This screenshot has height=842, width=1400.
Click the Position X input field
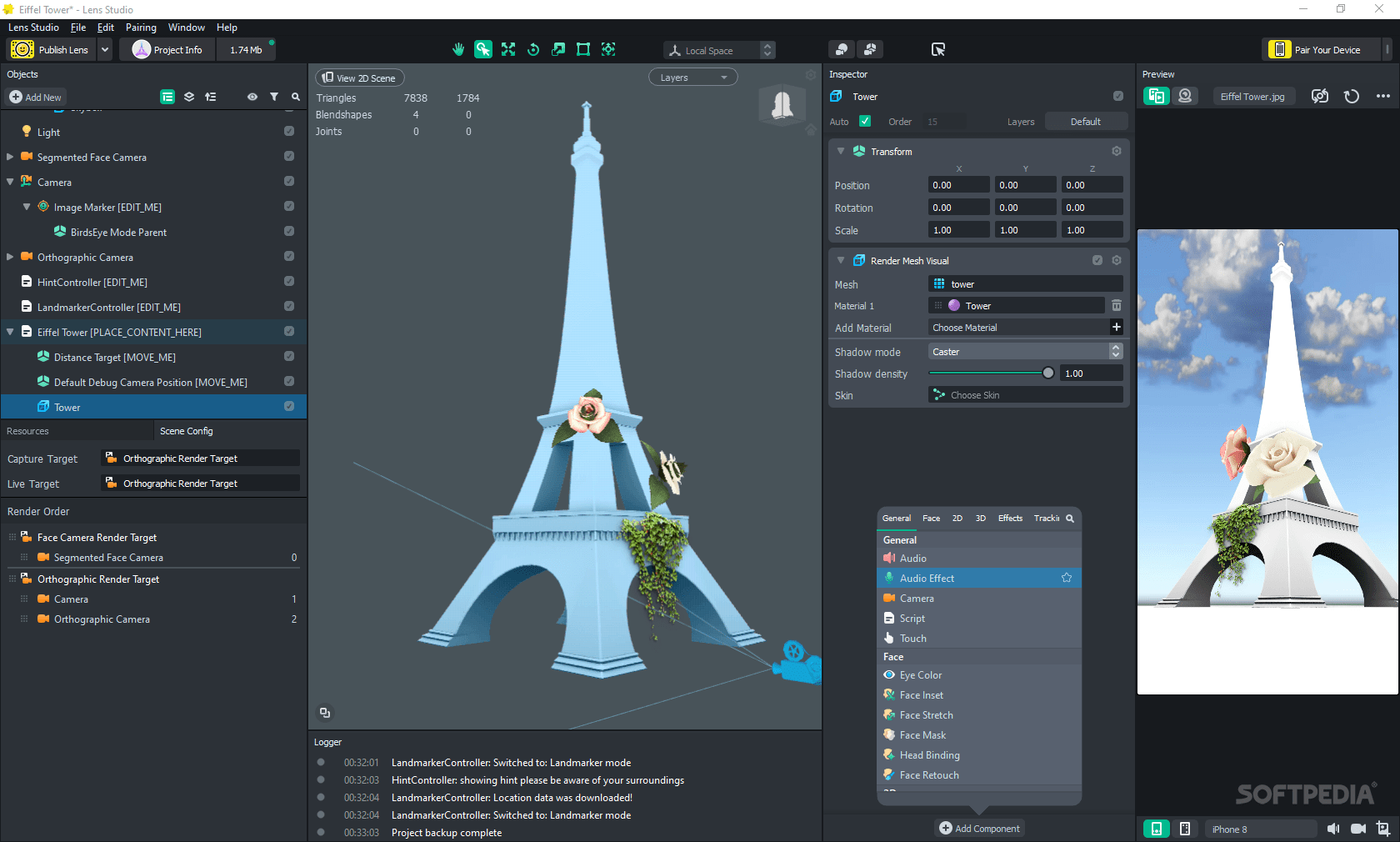[x=959, y=184]
